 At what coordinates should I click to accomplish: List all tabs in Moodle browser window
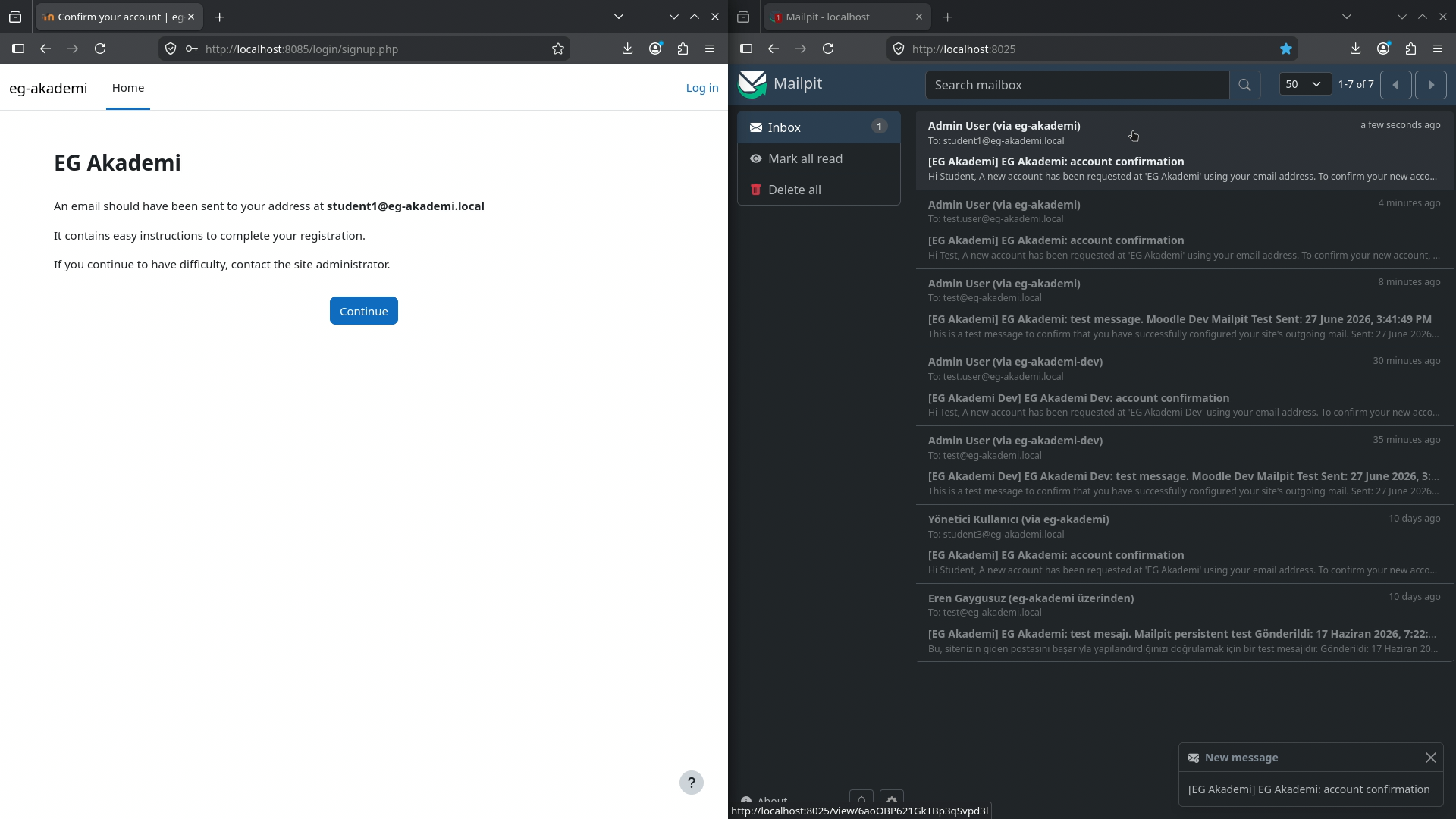click(619, 17)
